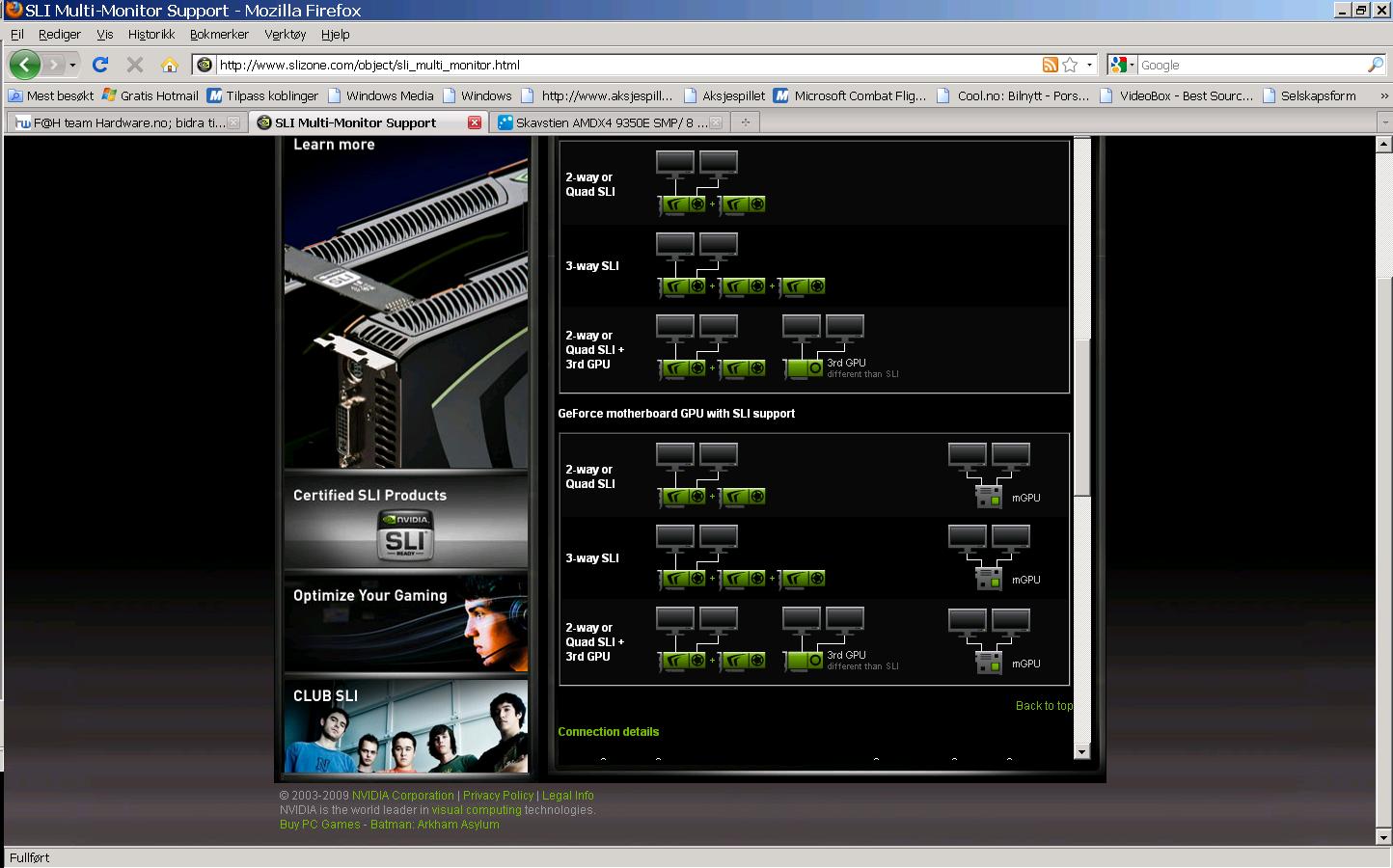This screenshot has height=868, width=1393.
Task: Focus the Google search field
Action: [1252, 65]
